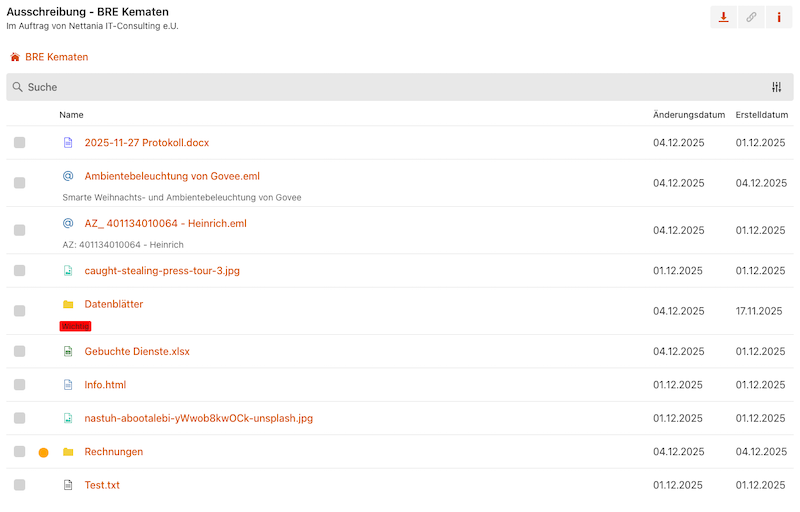
Task: Click the Datenblätter folder icon
Action: click(x=68, y=304)
